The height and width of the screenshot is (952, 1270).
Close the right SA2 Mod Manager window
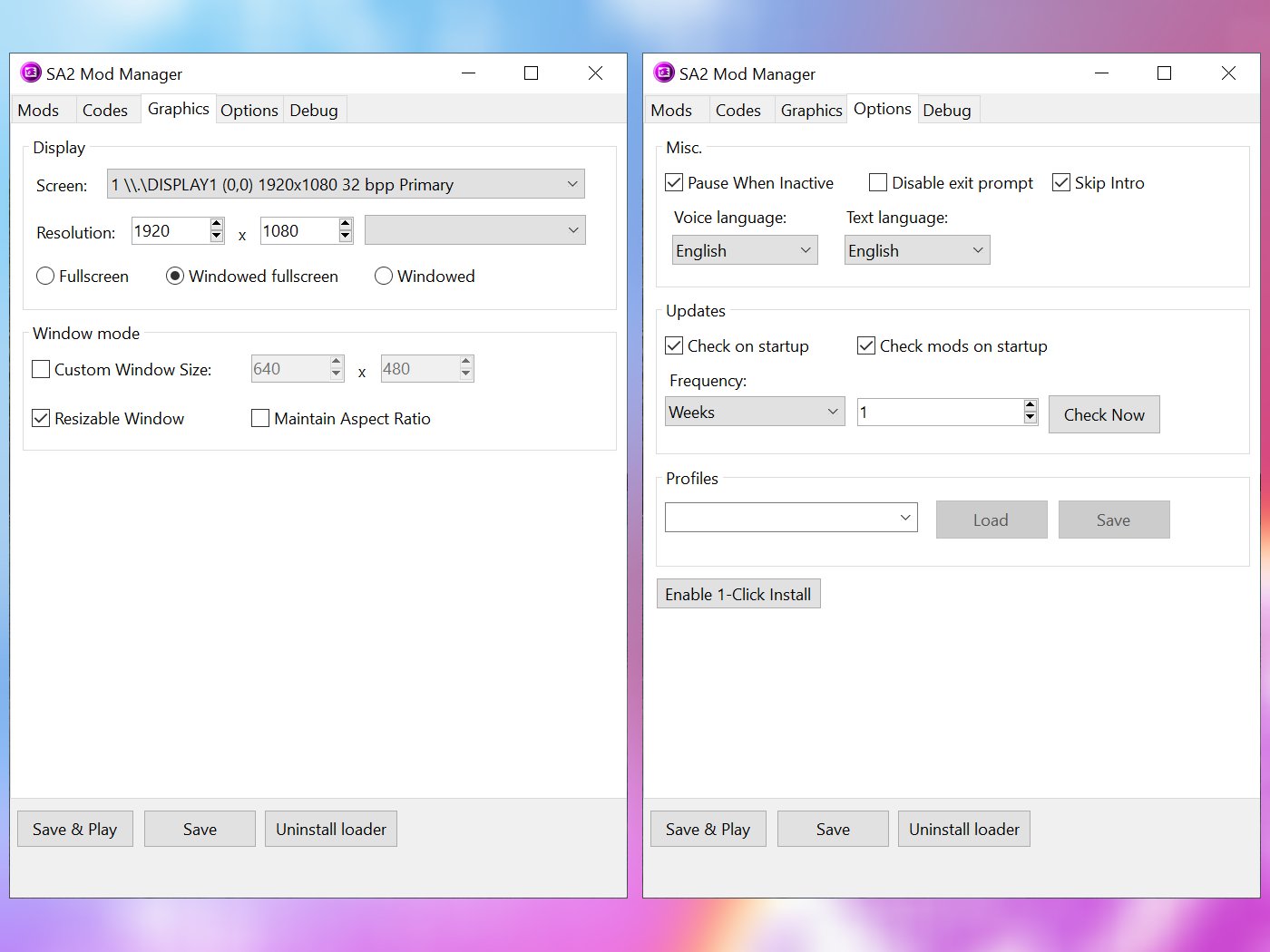pyautogui.click(x=1228, y=73)
